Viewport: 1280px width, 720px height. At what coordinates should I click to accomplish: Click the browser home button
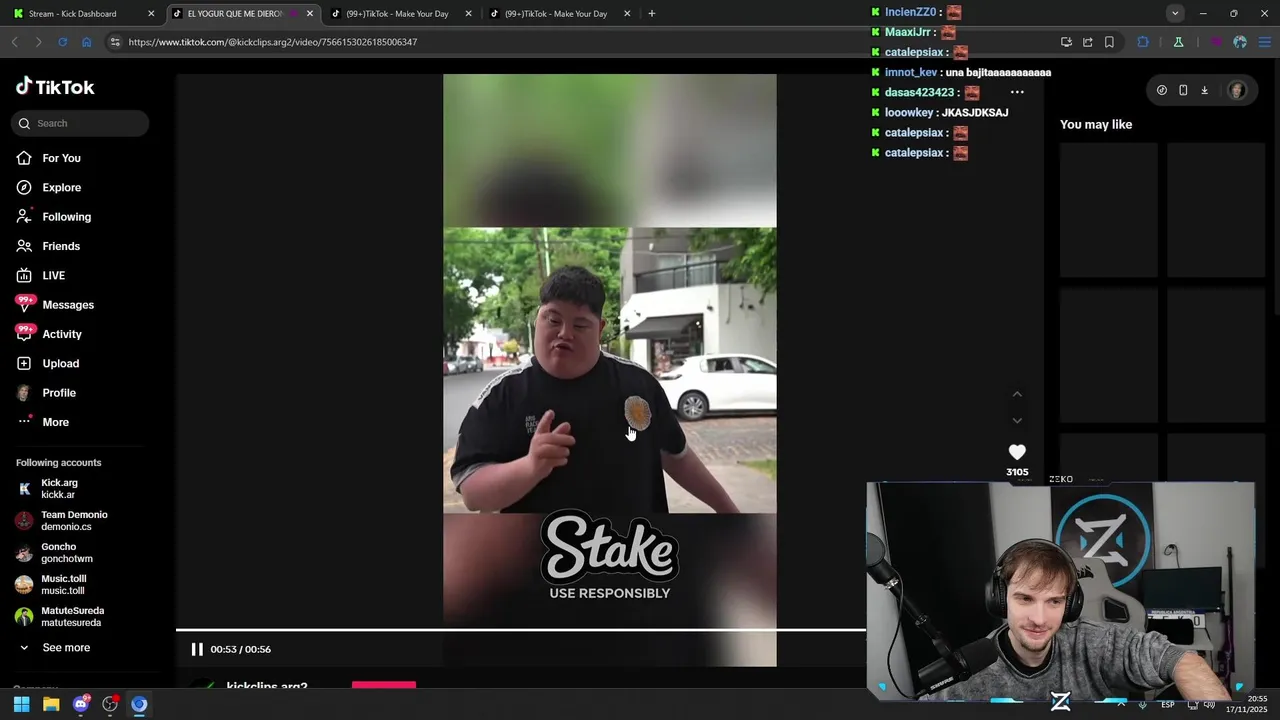[x=87, y=42]
